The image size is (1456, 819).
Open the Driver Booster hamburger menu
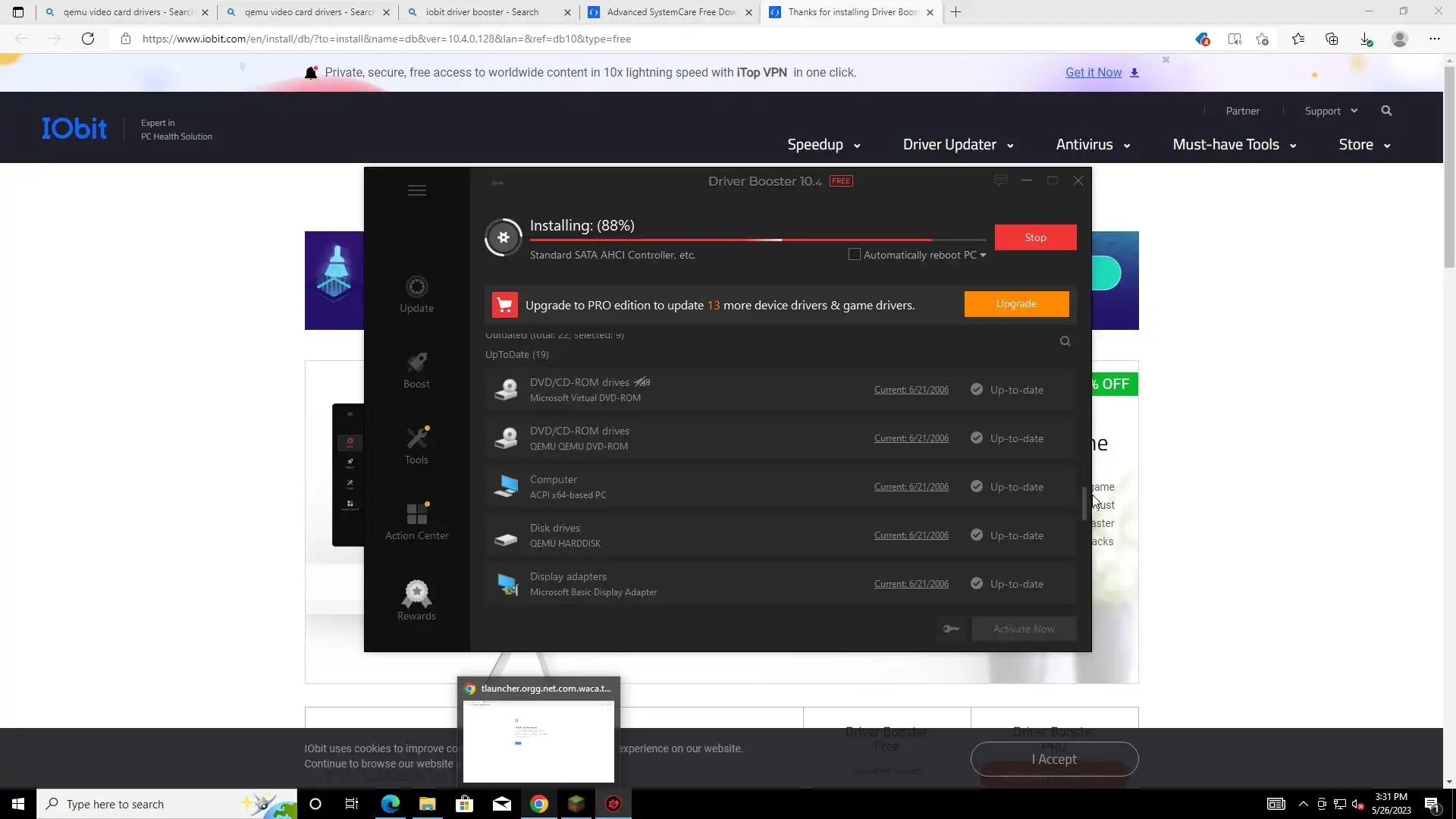pyautogui.click(x=416, y=190)
